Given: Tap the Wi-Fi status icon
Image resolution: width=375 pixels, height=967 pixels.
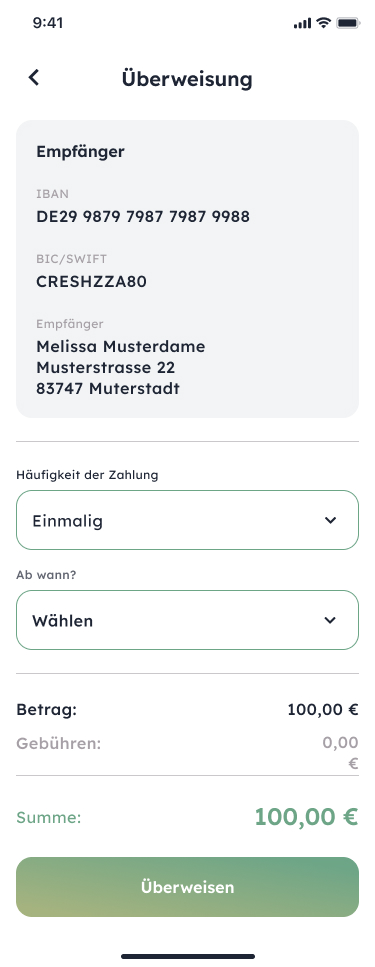Looking at the screenshot, I should [x=323, y=23].
